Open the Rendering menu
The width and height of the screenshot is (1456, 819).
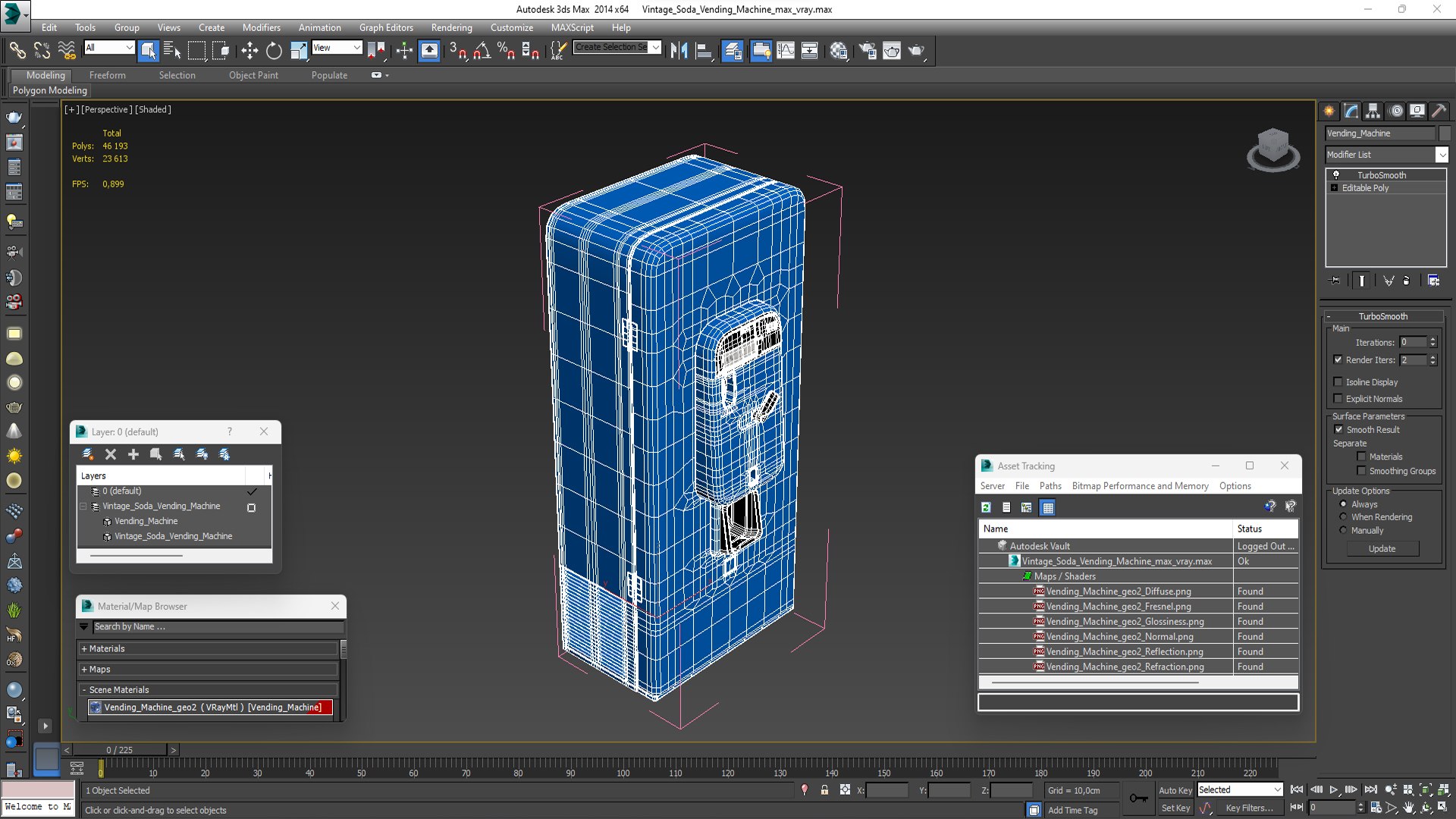[x=451, y=27]
